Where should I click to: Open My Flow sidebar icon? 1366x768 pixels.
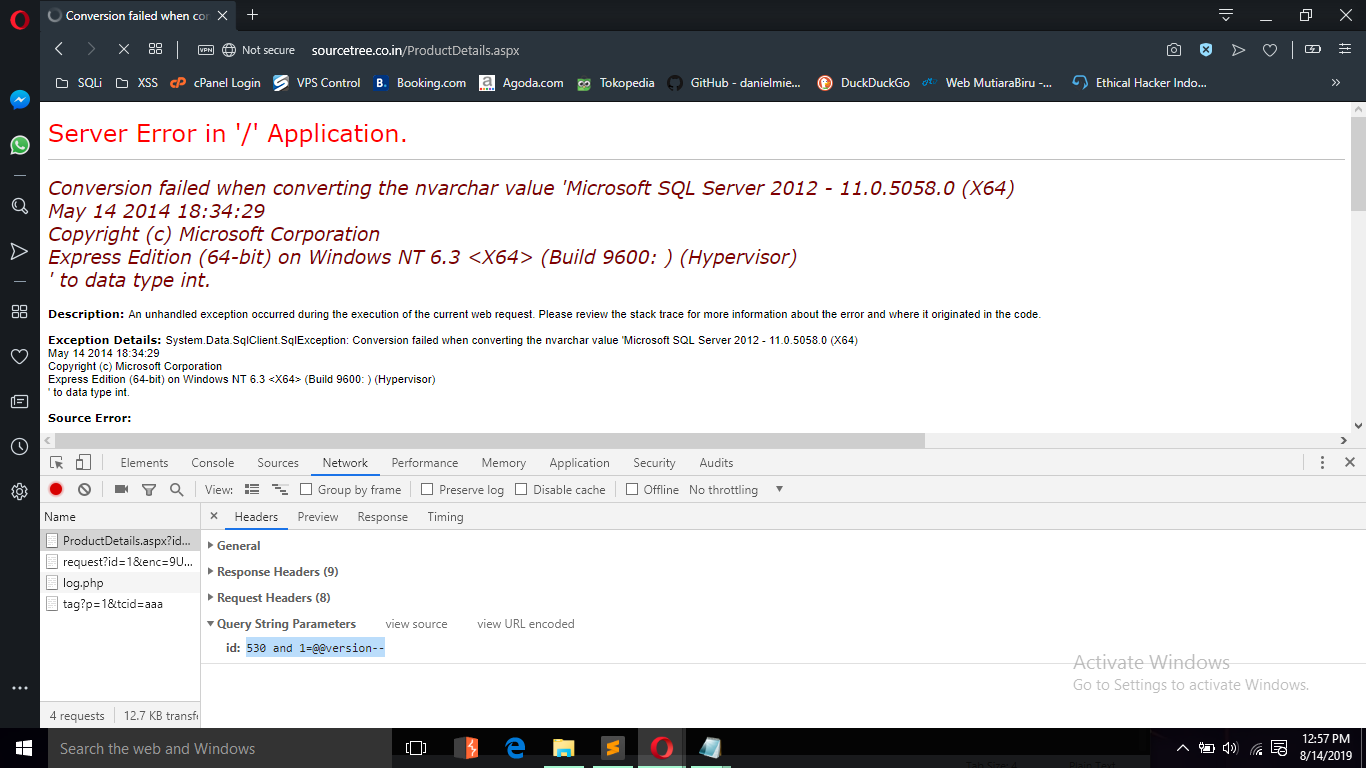pyautogui.click(x=20, y=251)
